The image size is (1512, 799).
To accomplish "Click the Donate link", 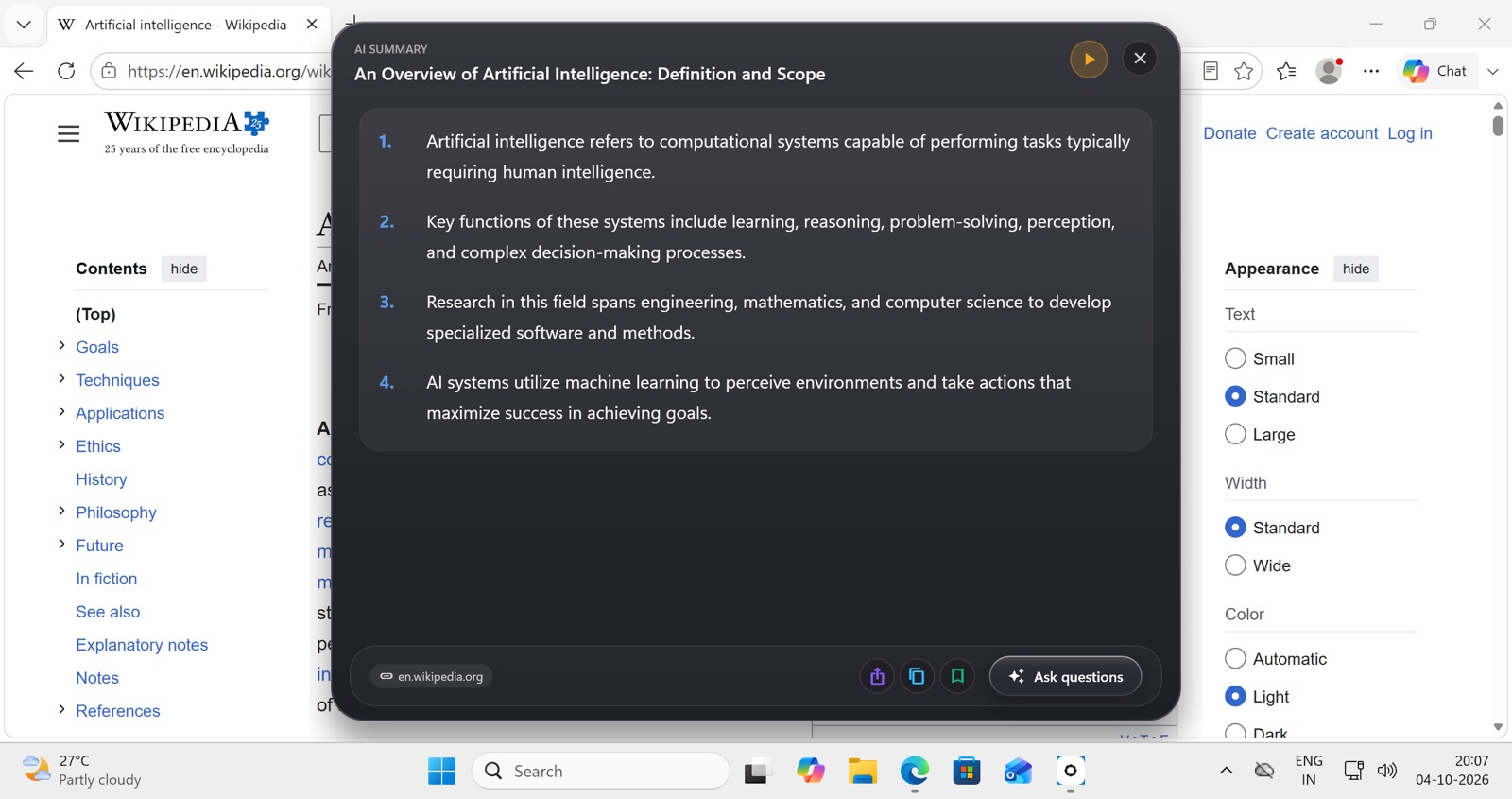I will point(1229,133).
